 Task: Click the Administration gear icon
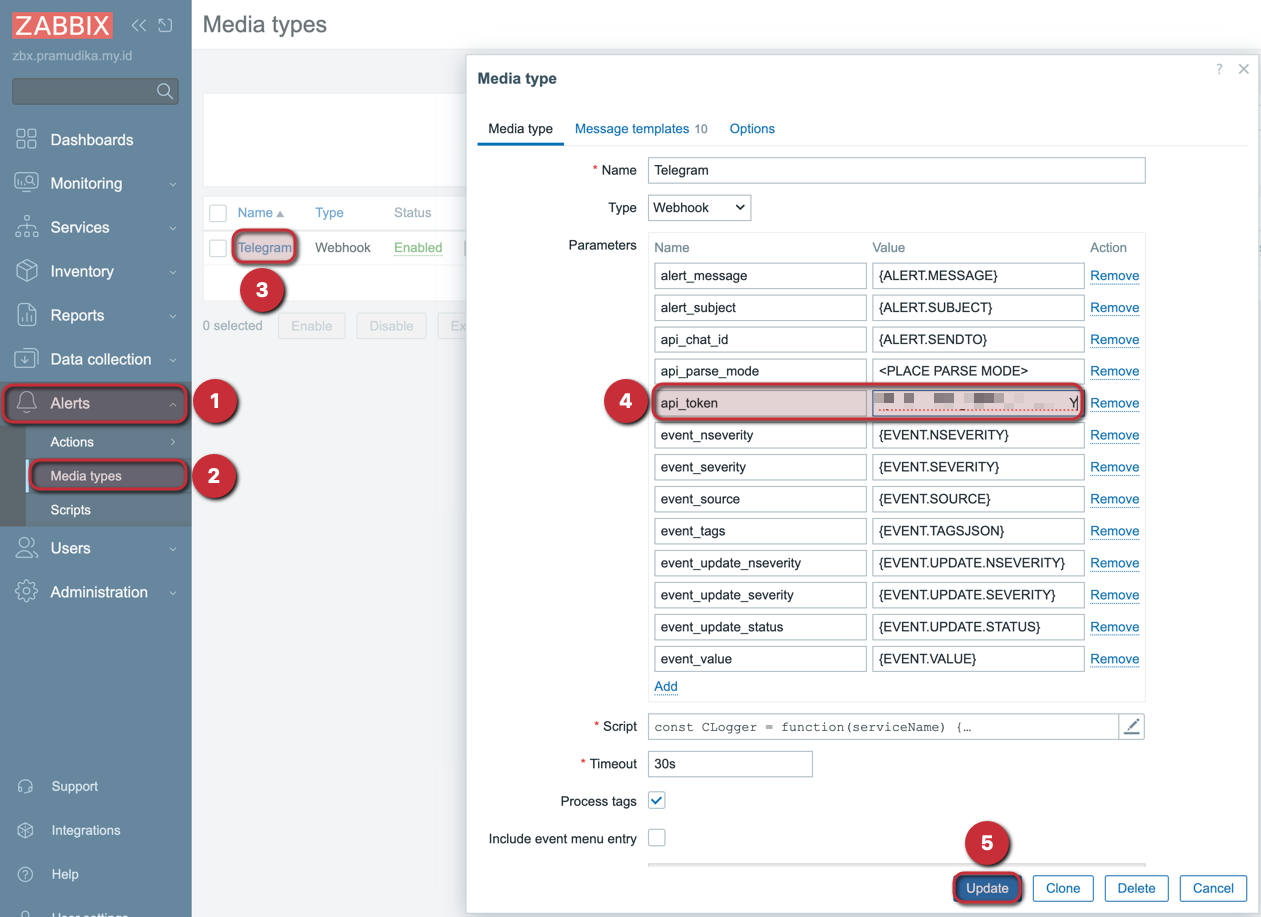(26, 592)
